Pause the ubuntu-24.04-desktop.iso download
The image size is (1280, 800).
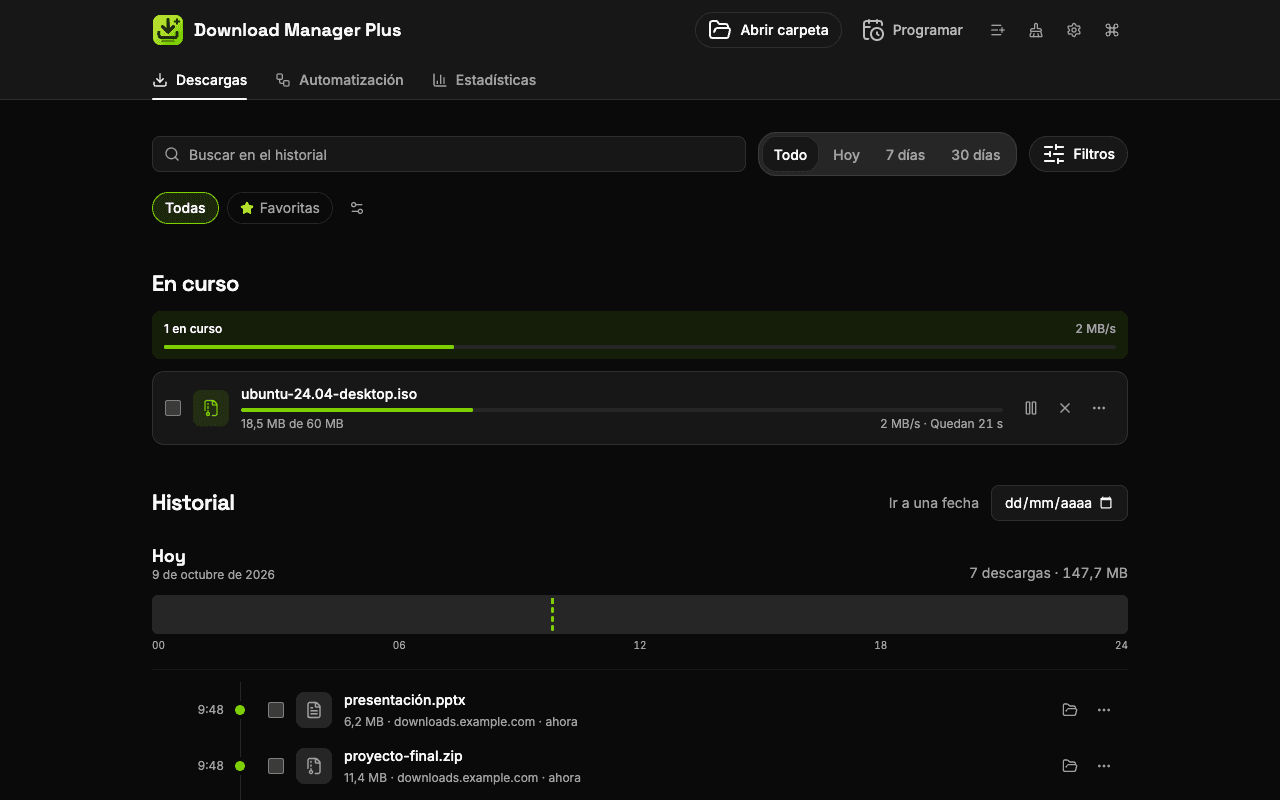tap(1031, 408)
